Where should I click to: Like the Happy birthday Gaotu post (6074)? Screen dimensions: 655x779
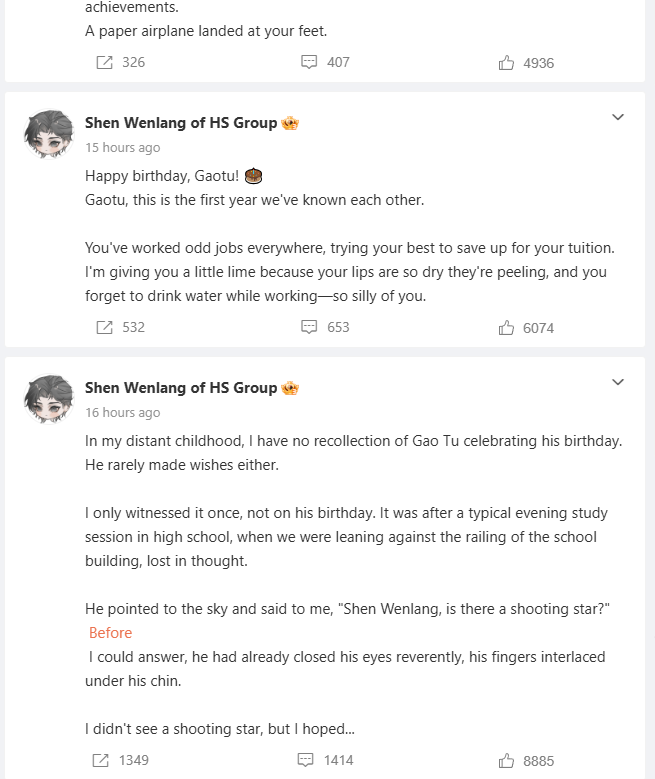pyautogui.click(x=526, y=328)
